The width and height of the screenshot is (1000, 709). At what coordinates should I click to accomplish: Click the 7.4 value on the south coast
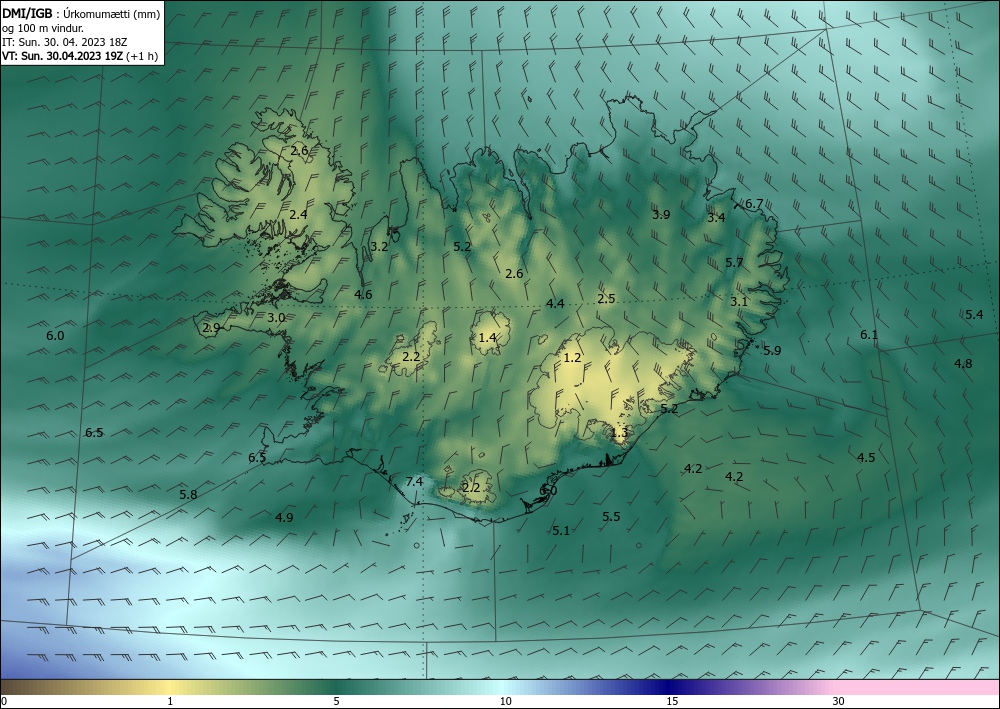(x=414, y=481)
